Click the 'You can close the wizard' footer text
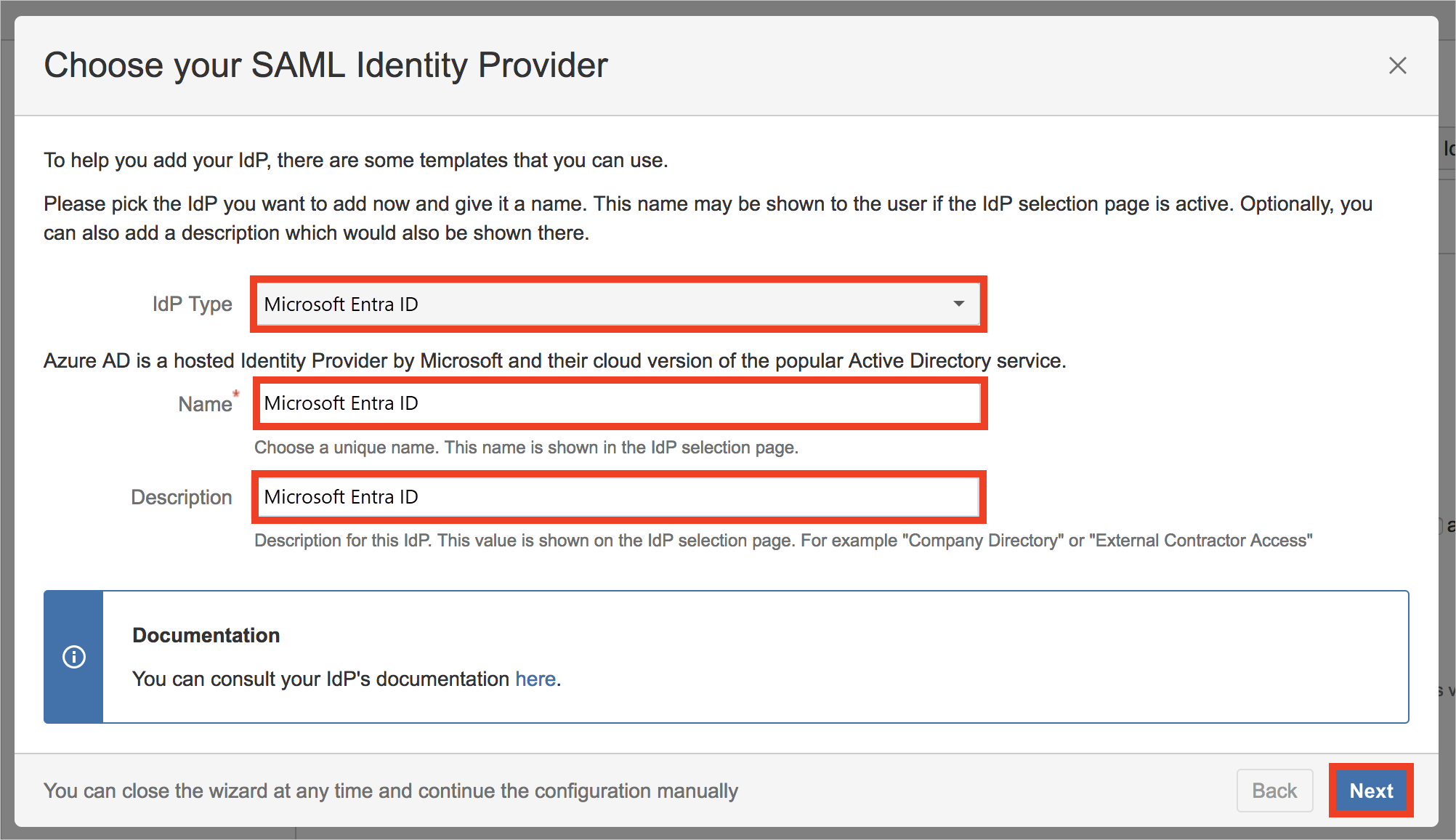This screenshot has width=1456, height=840. click(390, 791)
